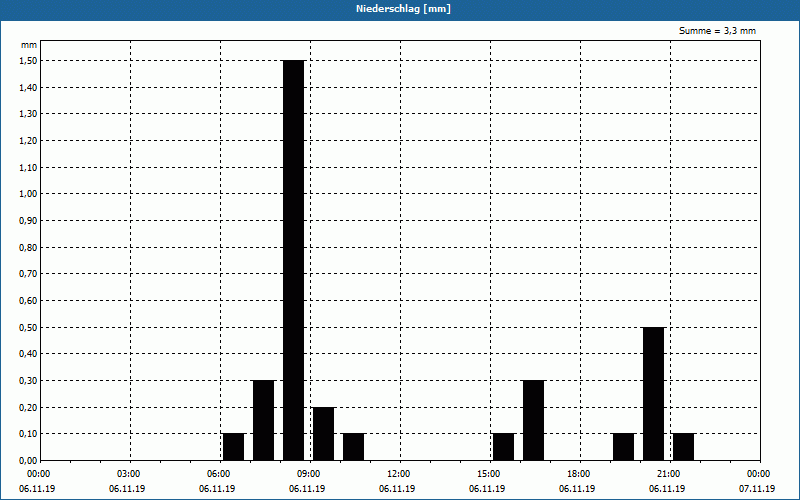Click the 0,90 y-axis label
The width and height of the screenshot is (800, 500).
[x=28, y=220]
